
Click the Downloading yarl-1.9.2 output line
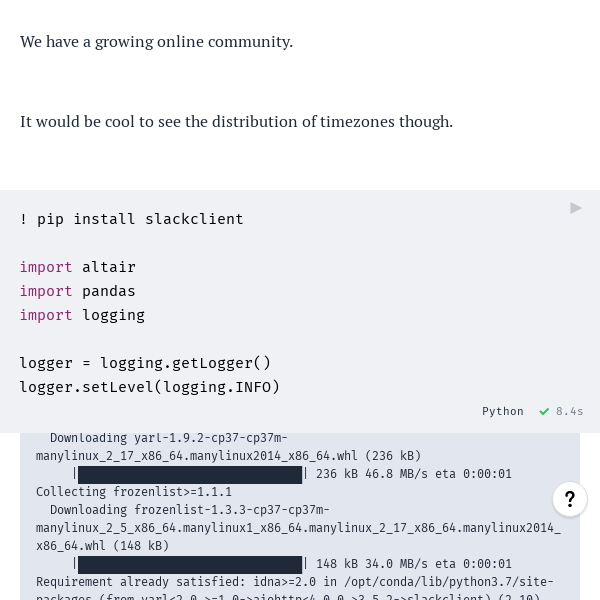(168, 438)
